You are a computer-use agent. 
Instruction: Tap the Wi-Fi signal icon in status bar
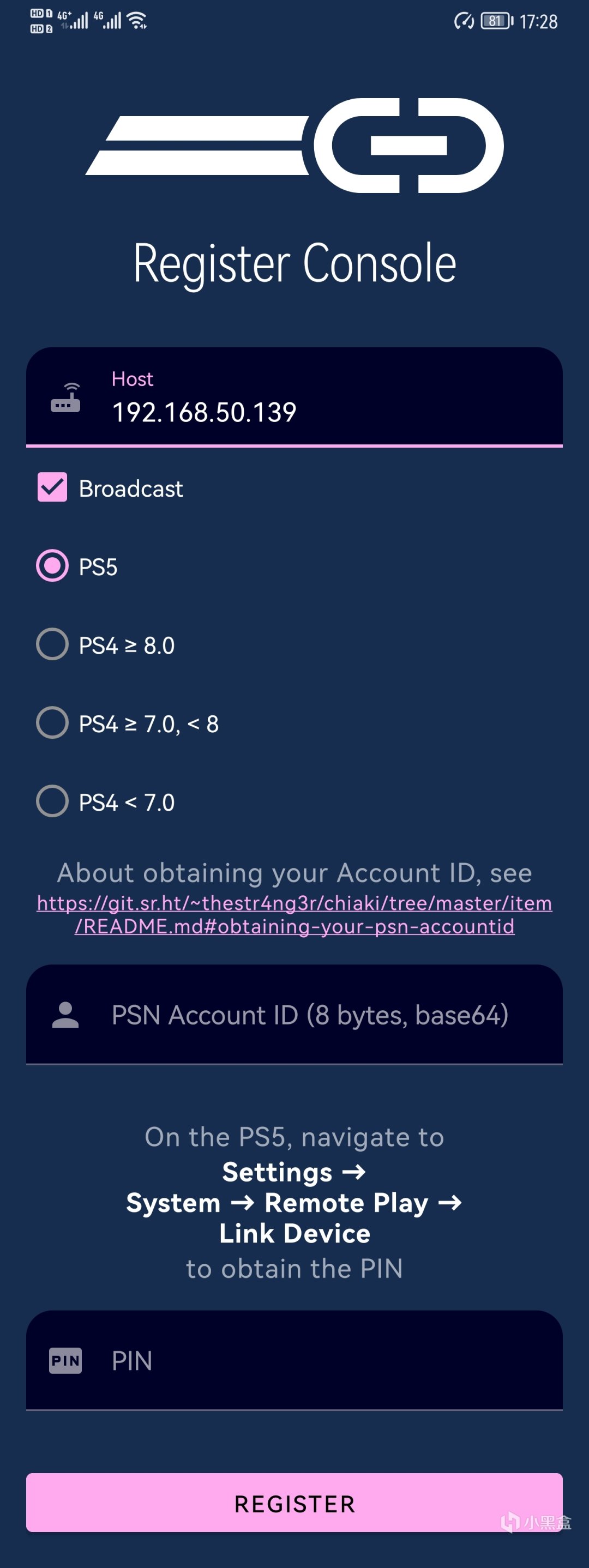(137, 21)
